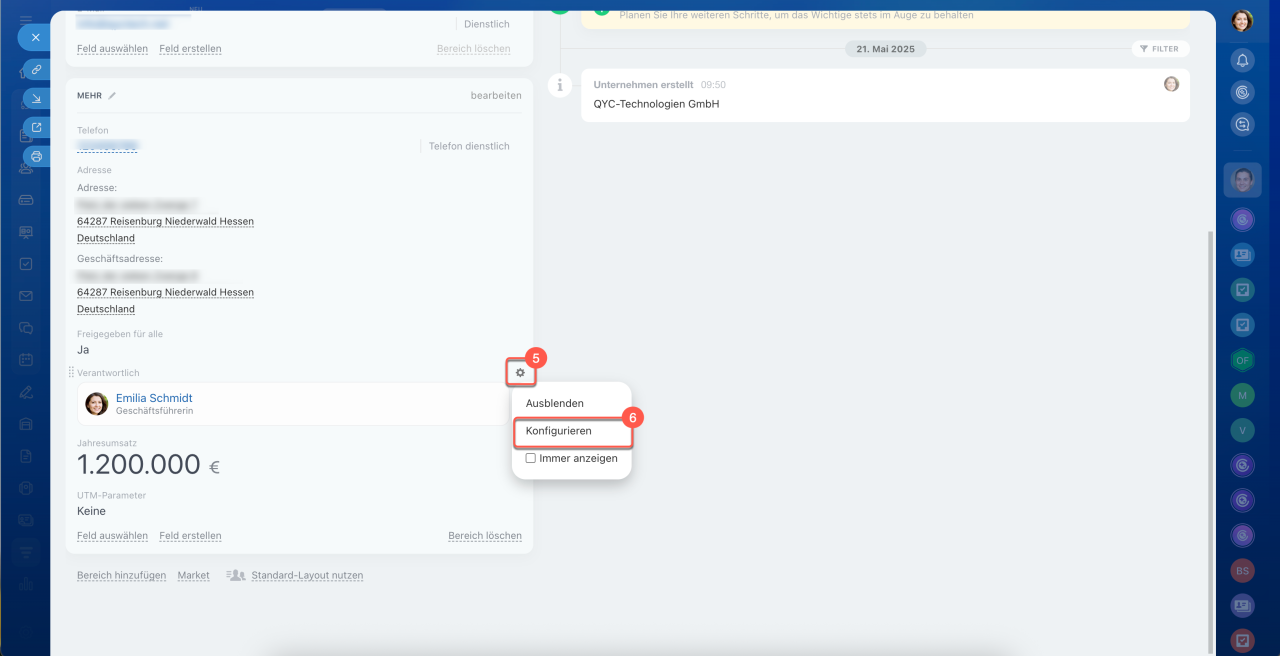
Task: Click the Unternehmen erstellt entry heading
Action: pos(643,85)
